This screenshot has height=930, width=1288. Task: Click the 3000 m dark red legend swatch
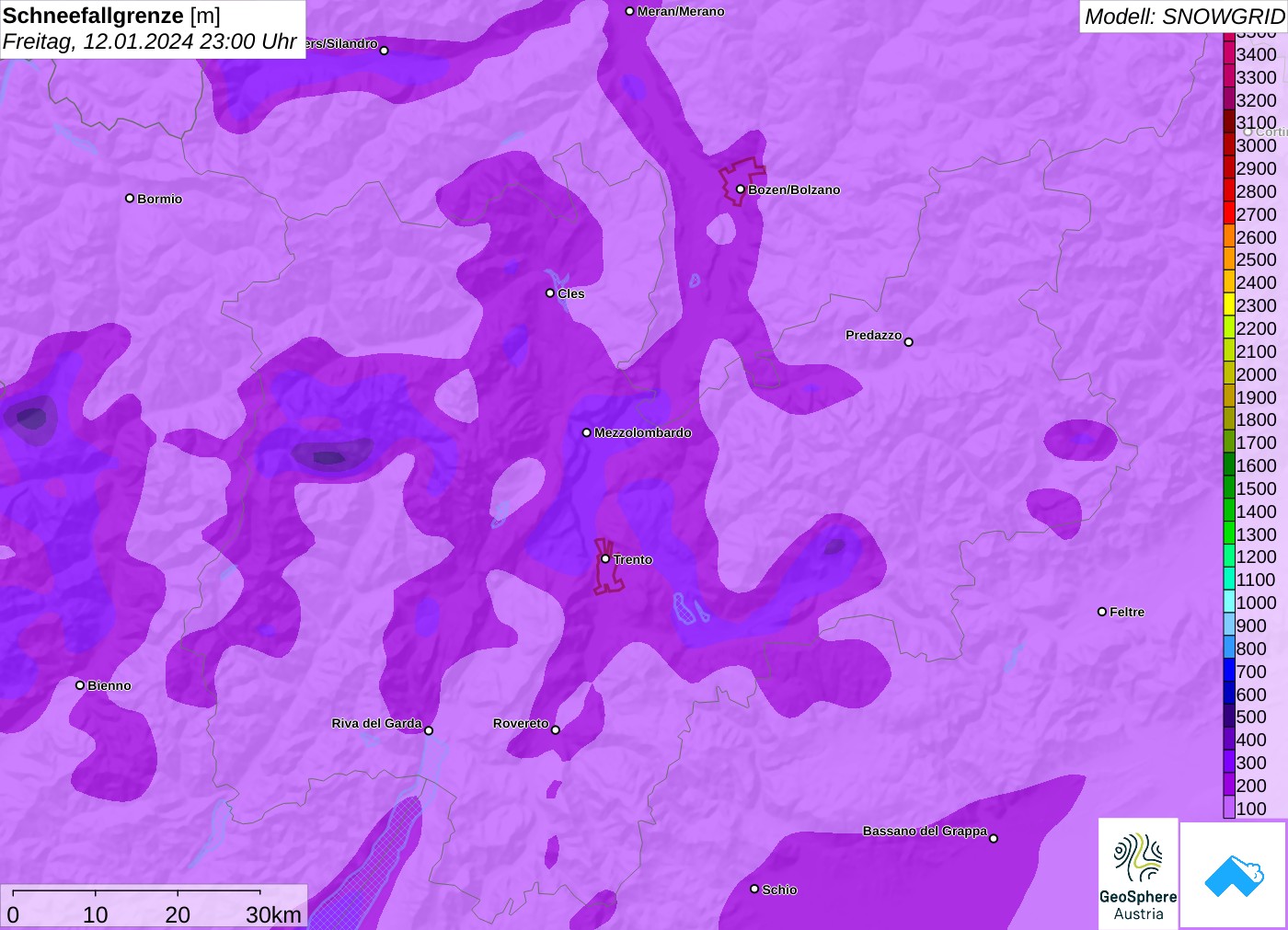click(x=1229, y=144)
